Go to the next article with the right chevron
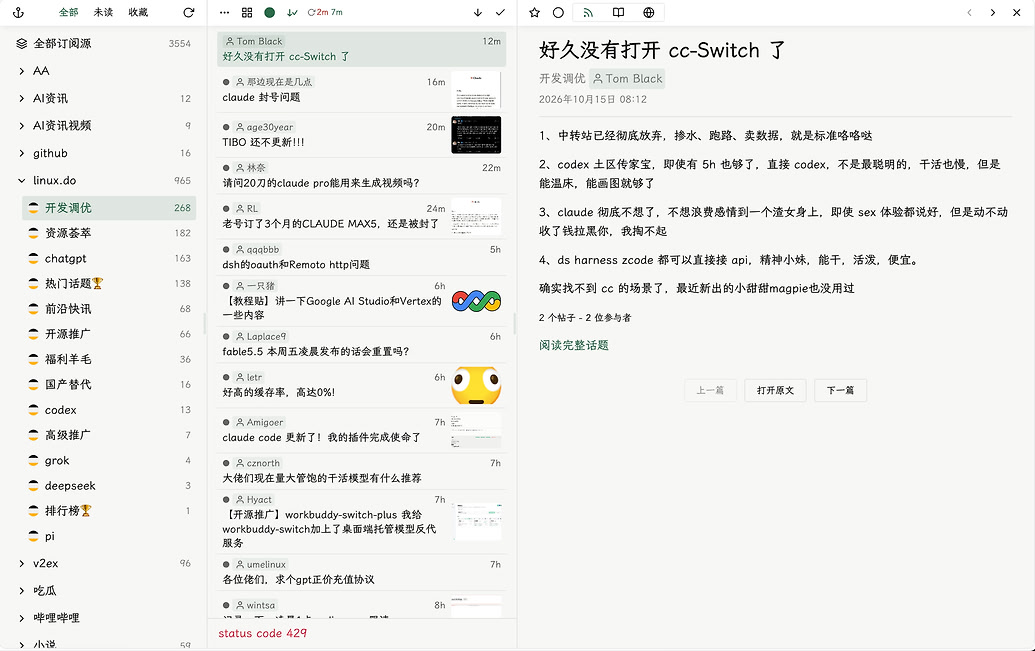Screen dimensions: 1035x651 (993, 13)
